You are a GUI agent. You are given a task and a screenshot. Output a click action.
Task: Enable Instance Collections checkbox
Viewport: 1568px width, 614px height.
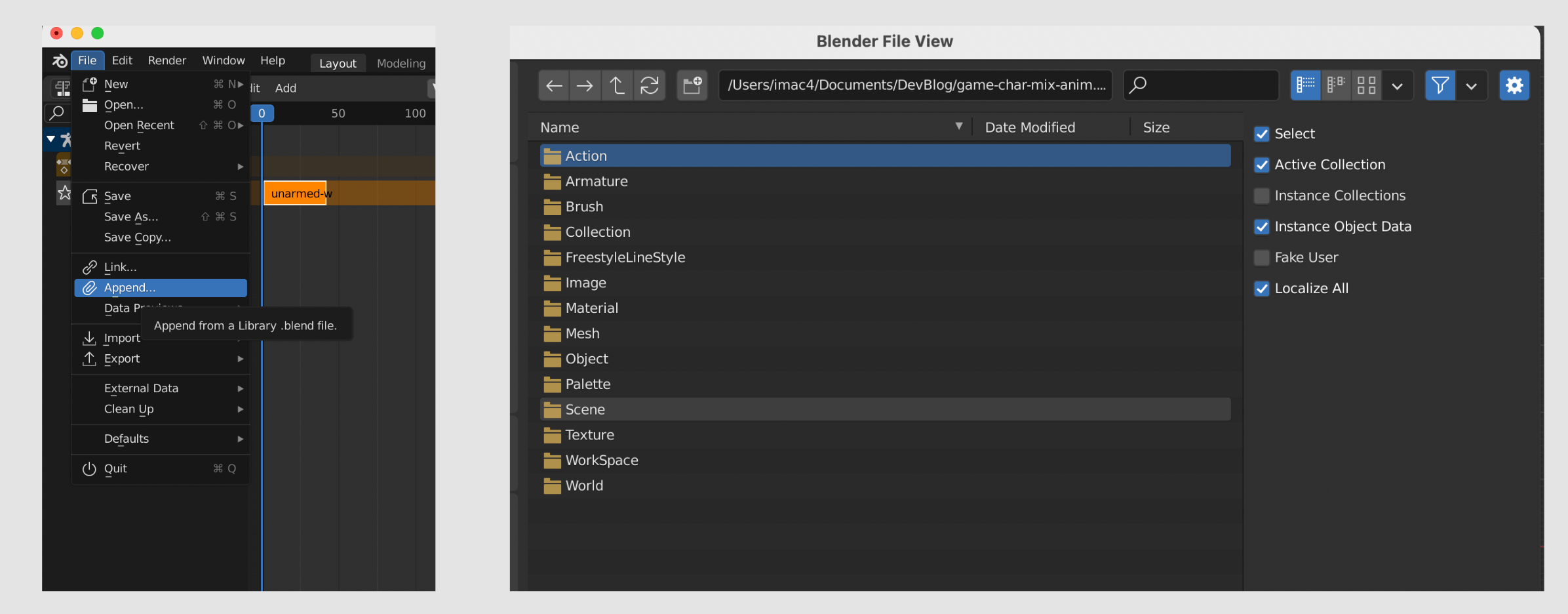coord(1261,195)
